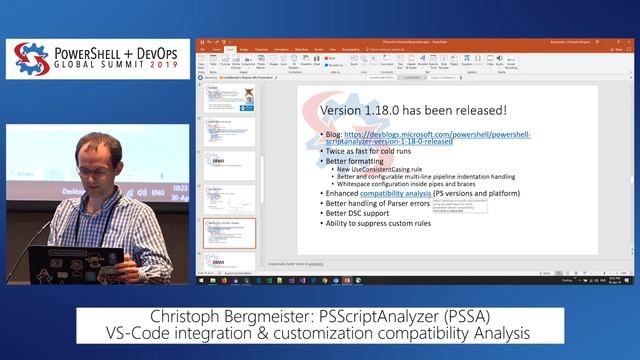640x360 pixels.
Task: Switch to the Design ribbon tab
Action: click(244, 49)
